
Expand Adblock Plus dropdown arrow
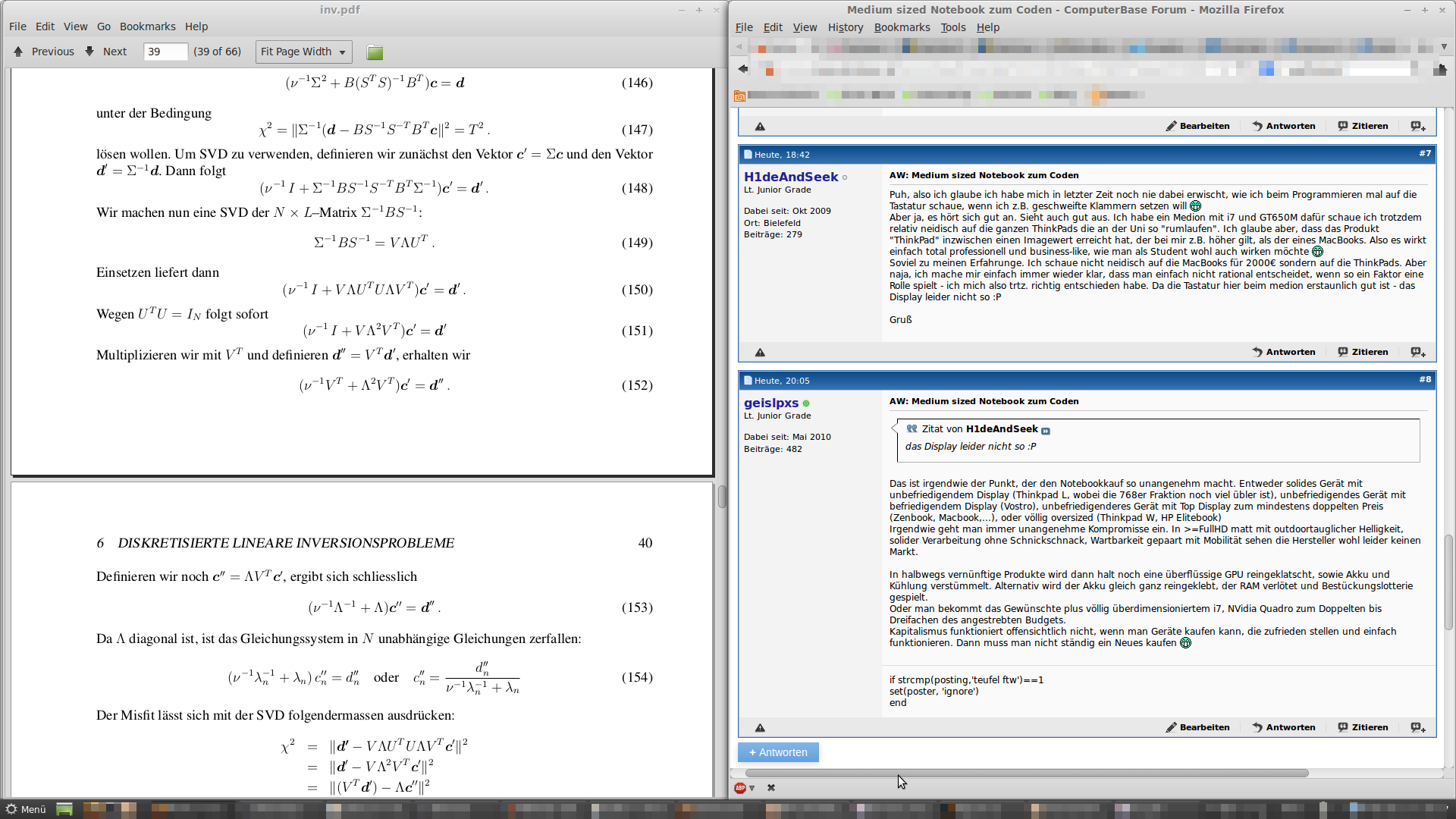[x=752, y=789]
